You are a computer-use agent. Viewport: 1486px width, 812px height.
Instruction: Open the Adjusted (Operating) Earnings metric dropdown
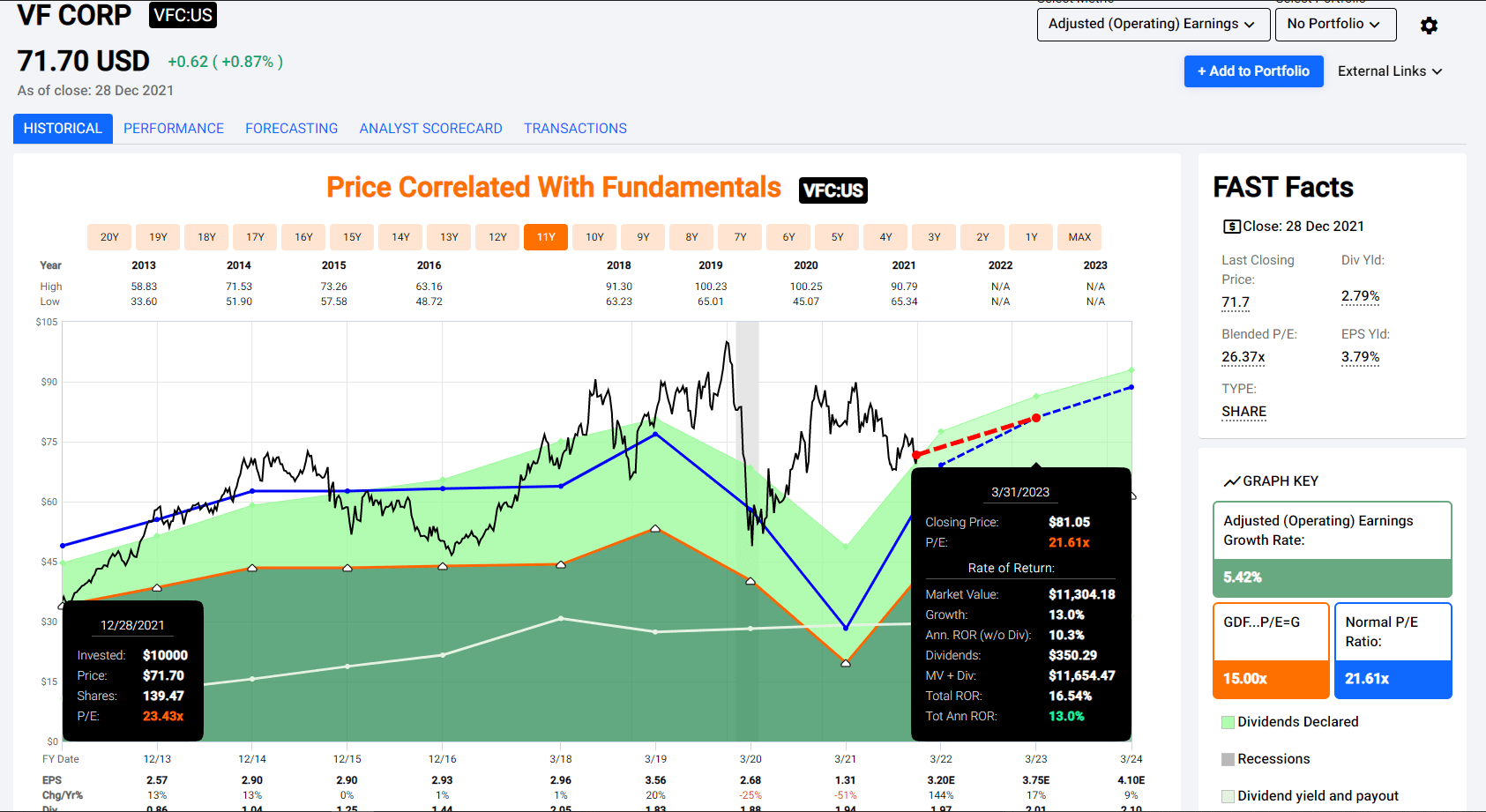pyautogui.click(x=1154, y=24)
